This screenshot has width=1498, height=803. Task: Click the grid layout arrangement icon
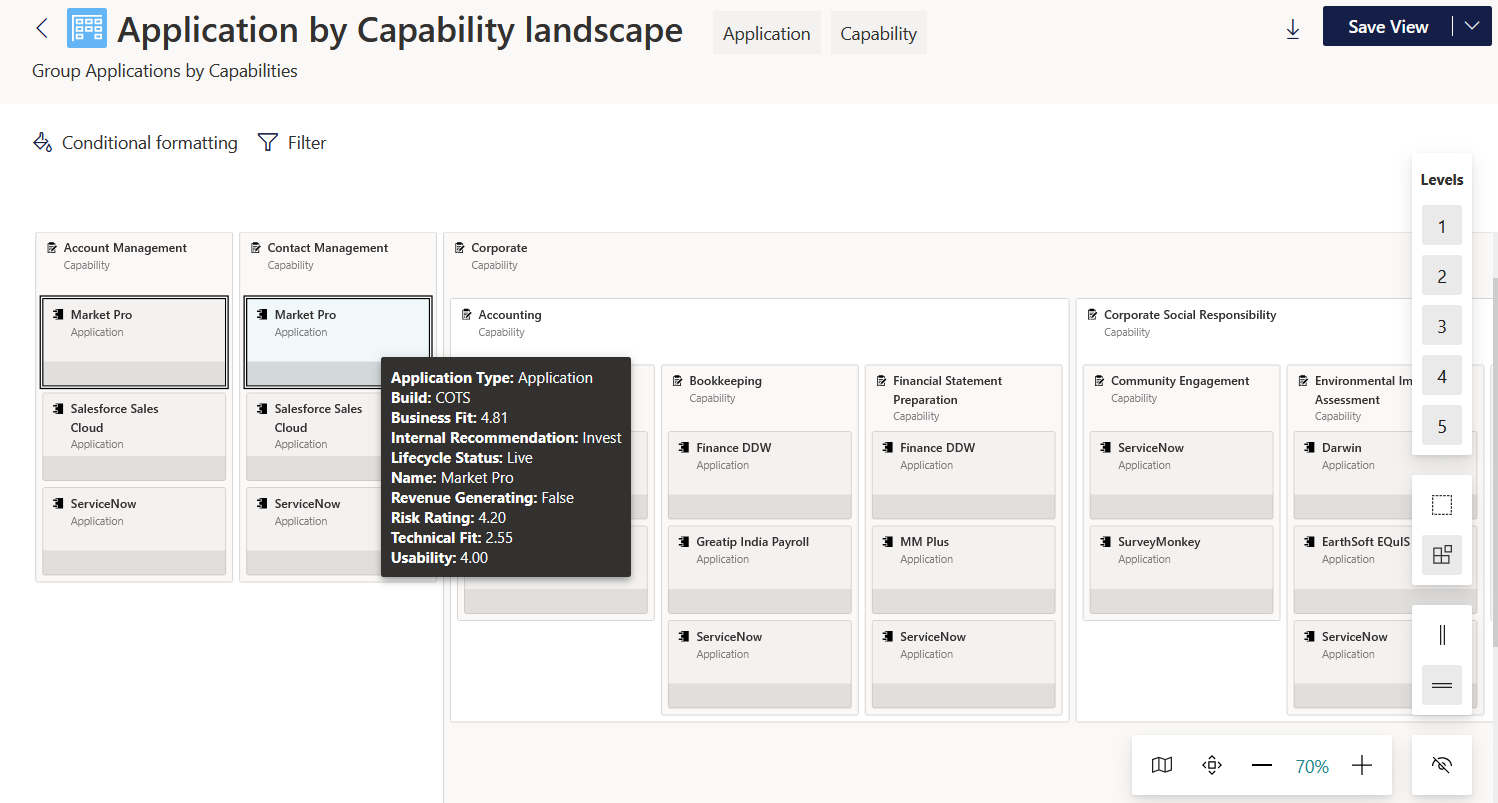coord(1442,555)
